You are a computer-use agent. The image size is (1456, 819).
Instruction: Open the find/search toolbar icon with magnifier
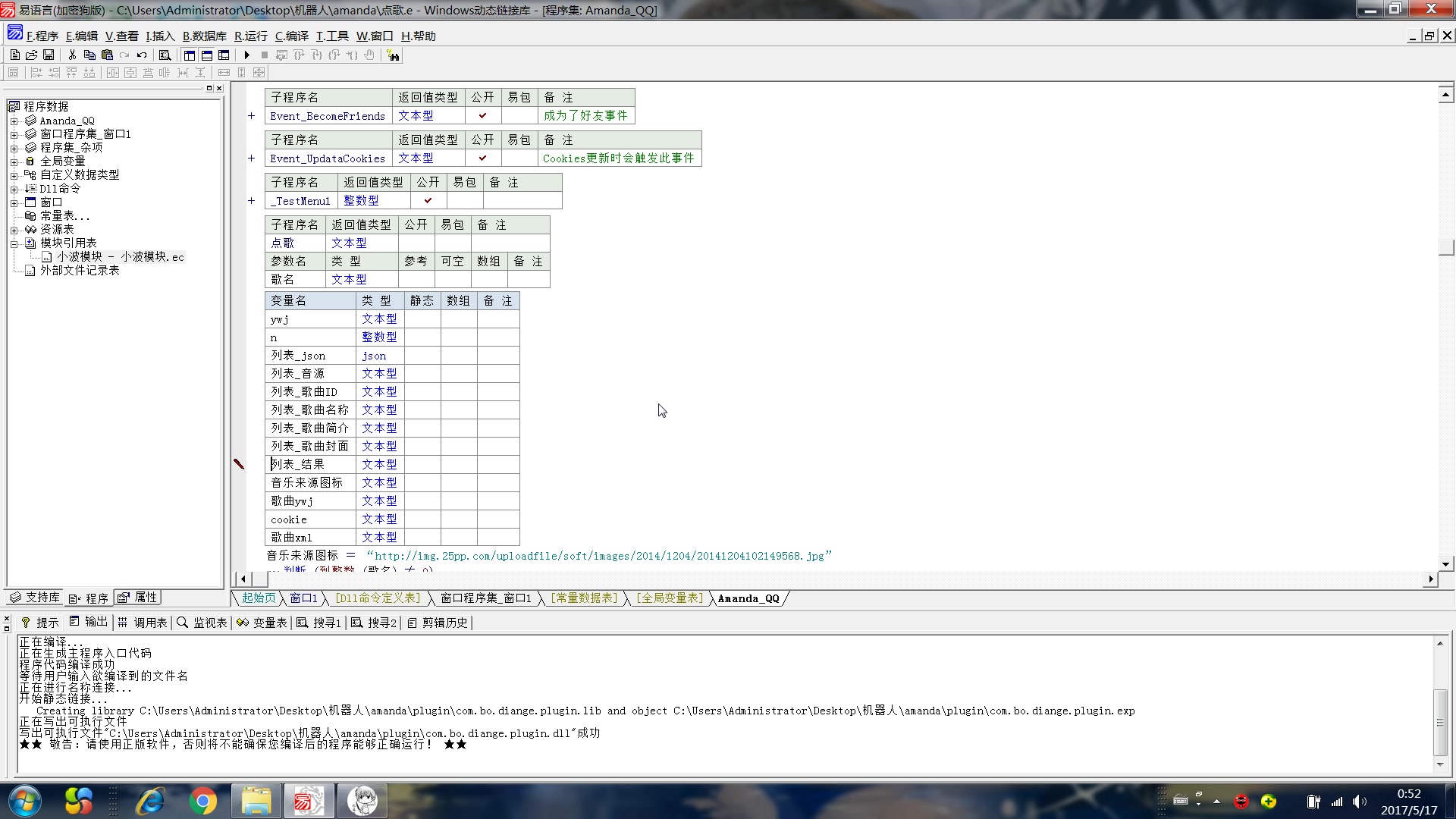click(x=165, y=55)
